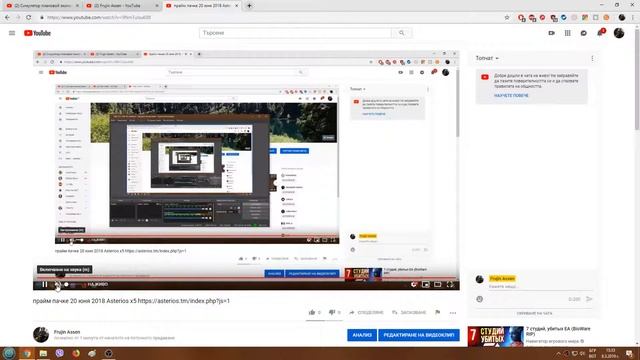Switch to the first browser tab

[x=42, y=6]
